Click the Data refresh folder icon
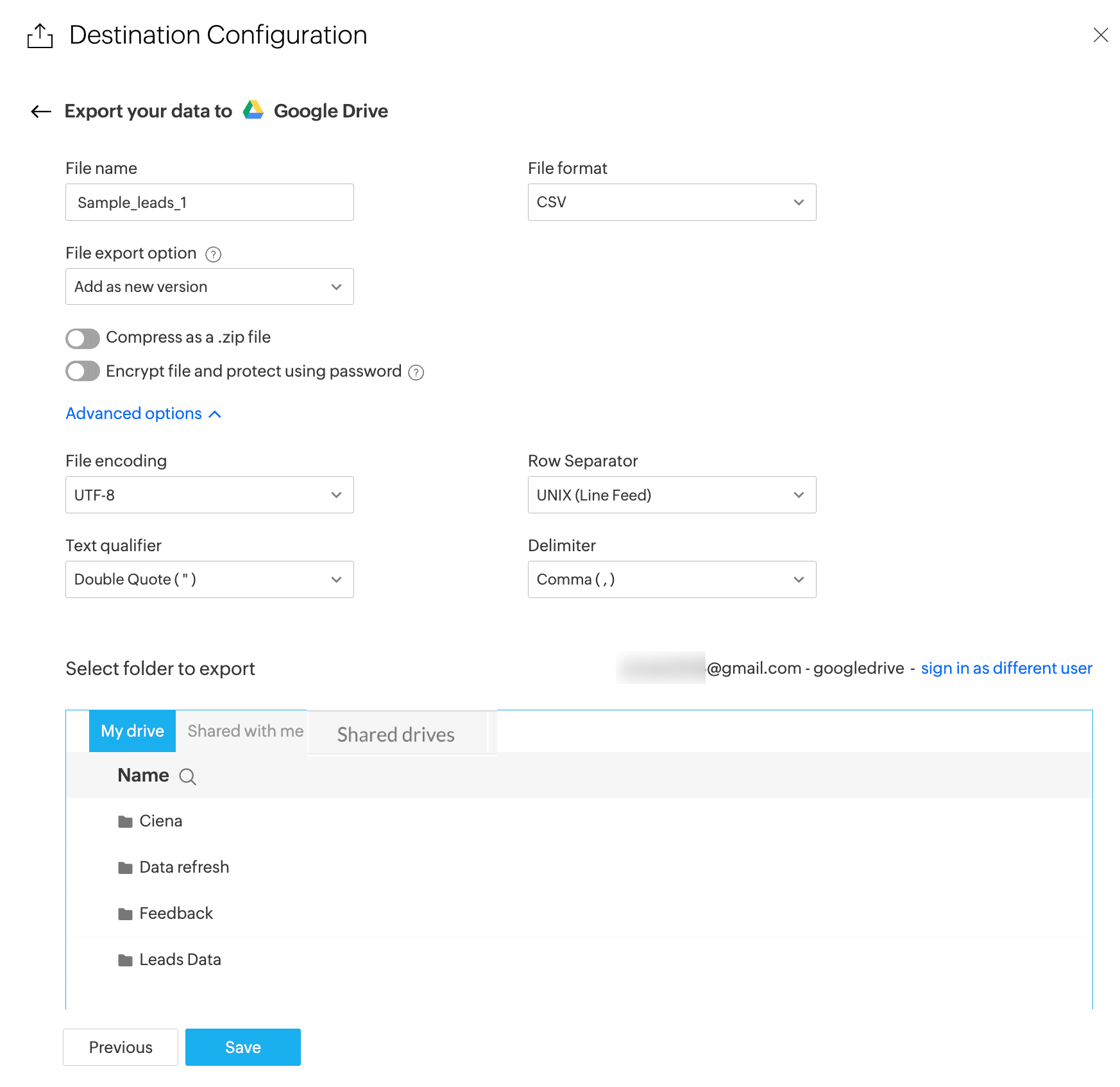 (125, 868)
